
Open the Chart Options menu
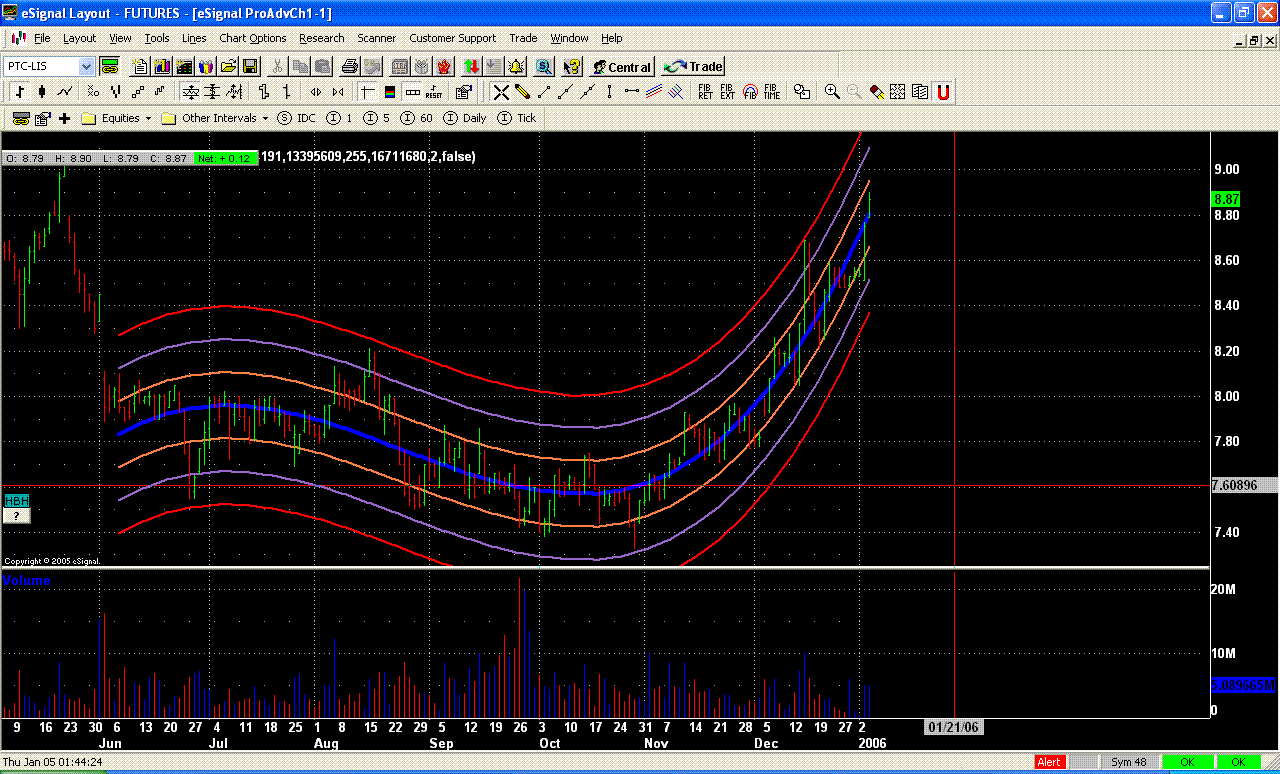[252, 38]
